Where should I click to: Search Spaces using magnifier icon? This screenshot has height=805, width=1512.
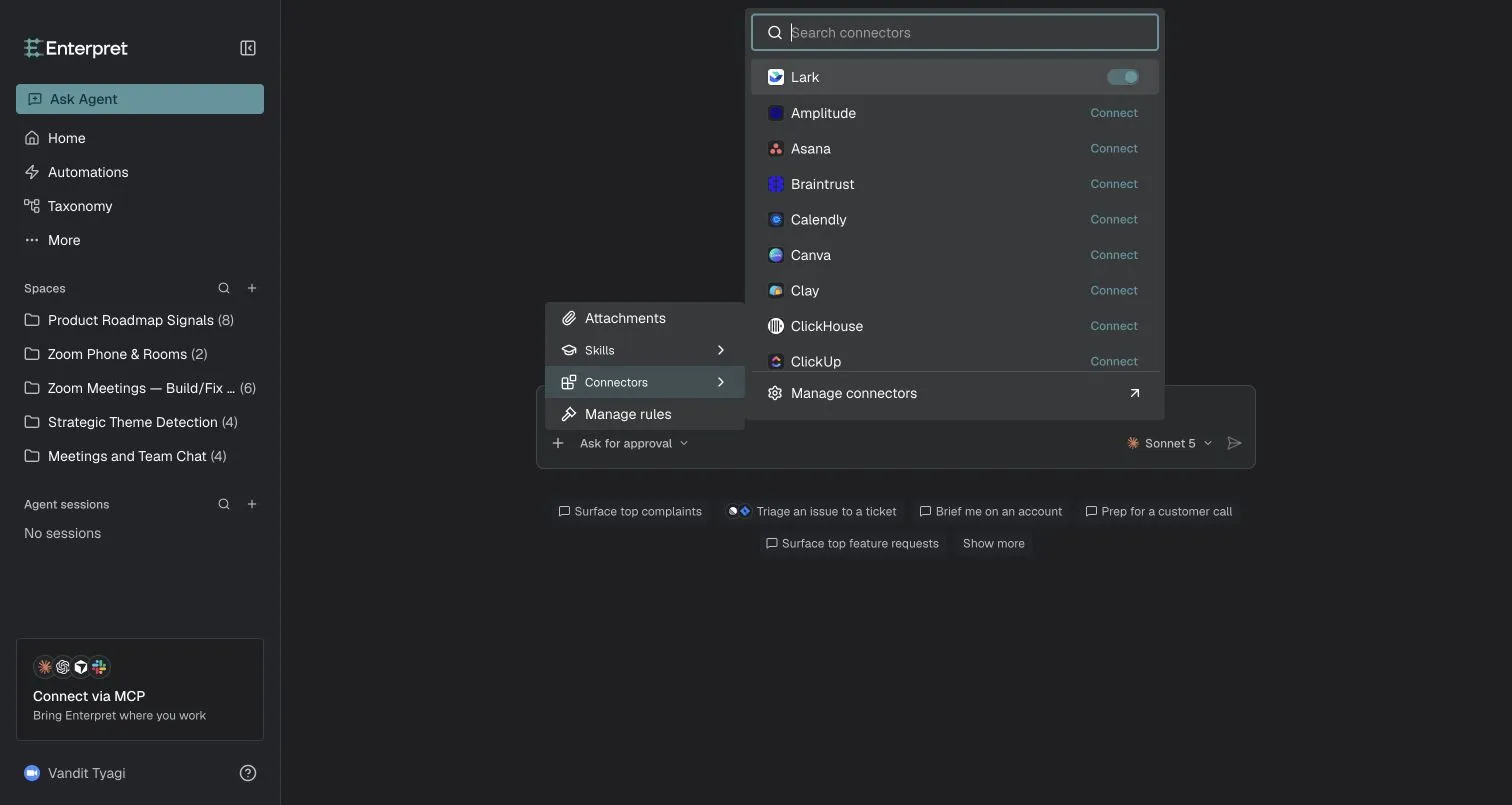tap(224, 288)
